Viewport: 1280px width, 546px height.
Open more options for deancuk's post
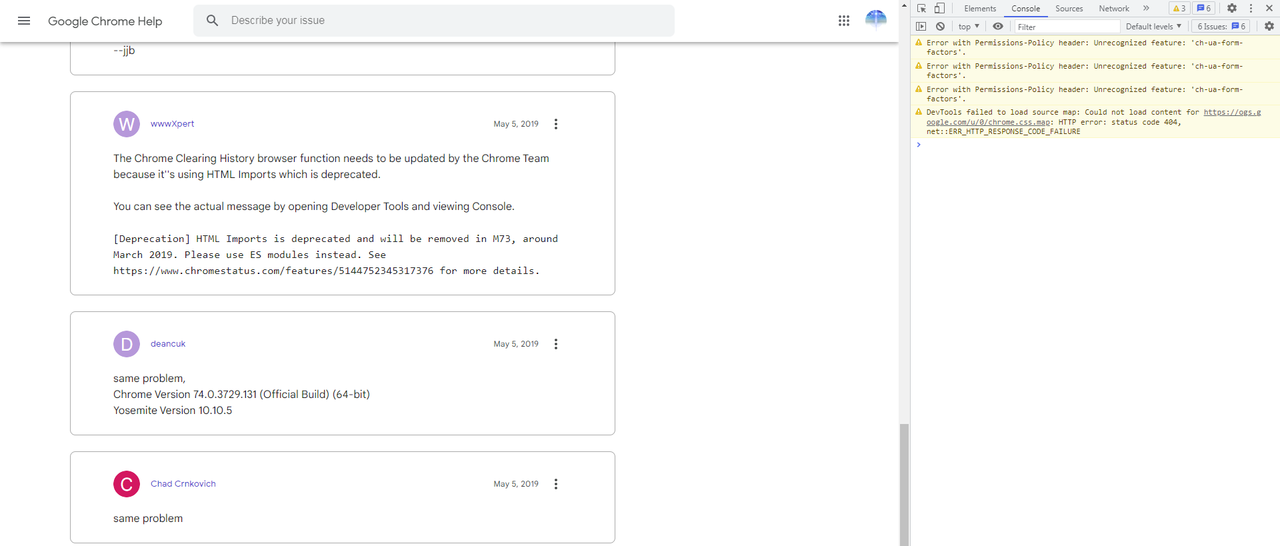[556, 344]
